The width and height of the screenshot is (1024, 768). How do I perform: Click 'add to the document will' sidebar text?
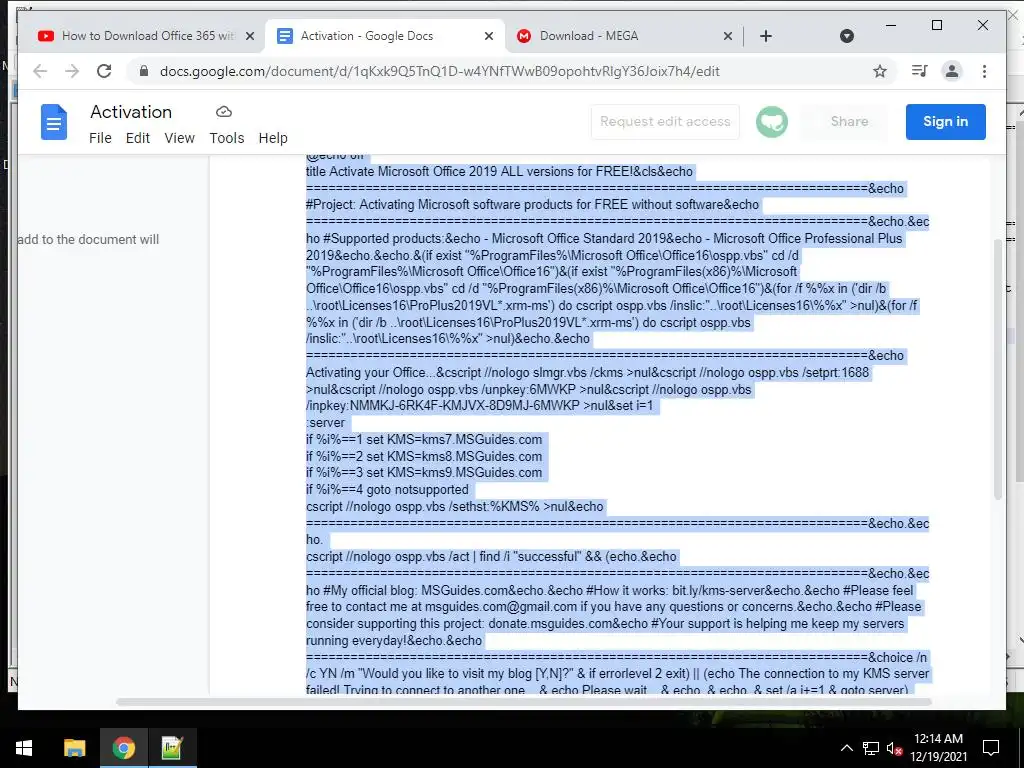click(88, 240)
